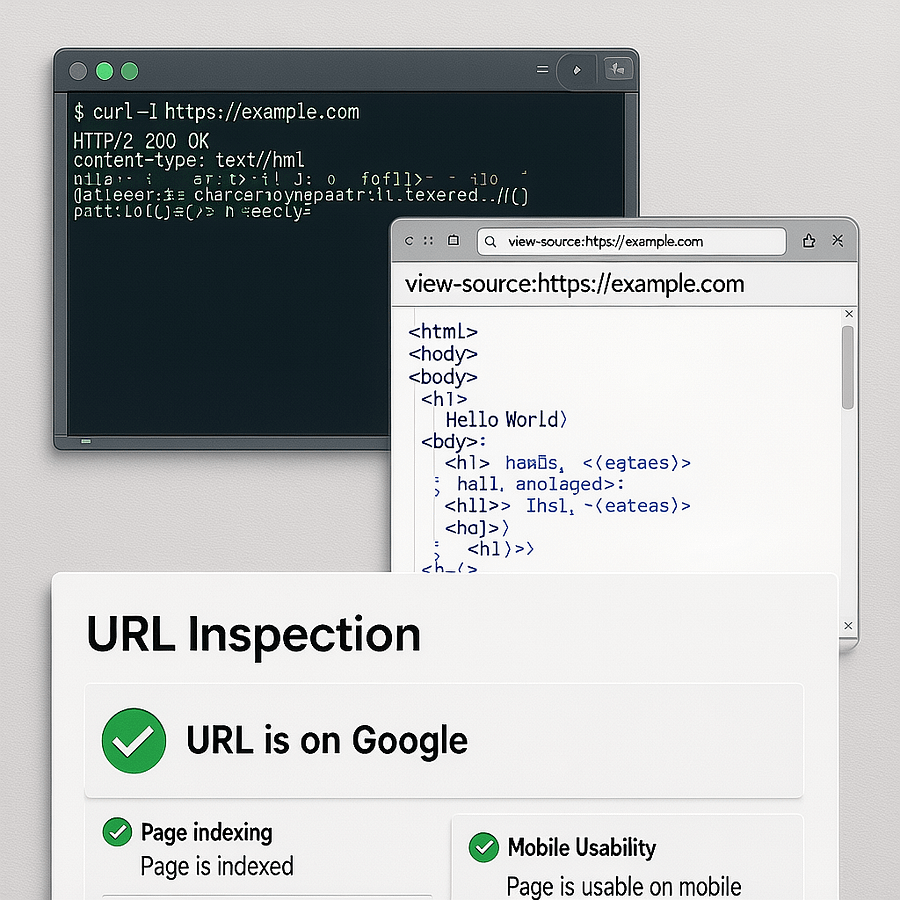
Task: Open the Mobile Usability section
Action: [x=581, y=848]
